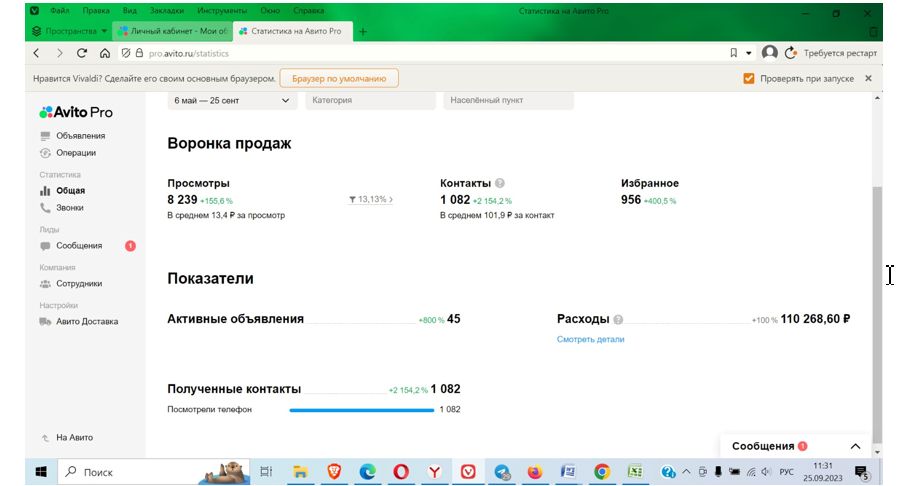
Task: Dismiss the default browser notification bar
Action: [868, 78]
